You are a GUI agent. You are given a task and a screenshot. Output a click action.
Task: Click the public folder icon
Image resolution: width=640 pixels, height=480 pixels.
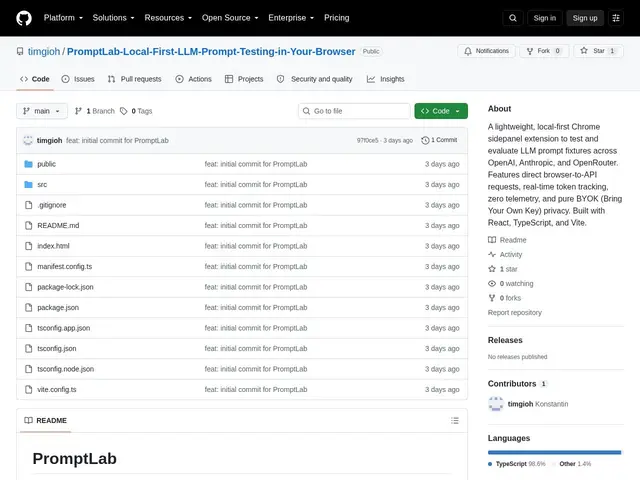pyautogui.click(x=28, y=164)
